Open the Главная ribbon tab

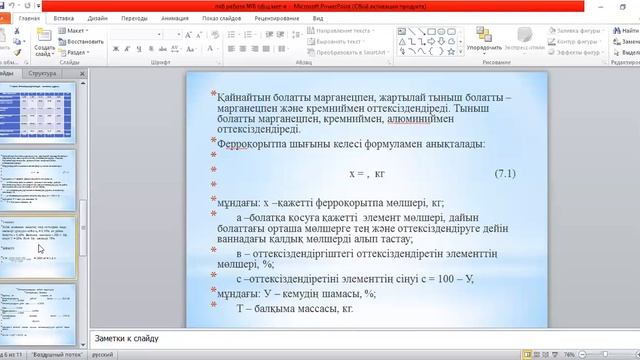click(x=29, y=18)
